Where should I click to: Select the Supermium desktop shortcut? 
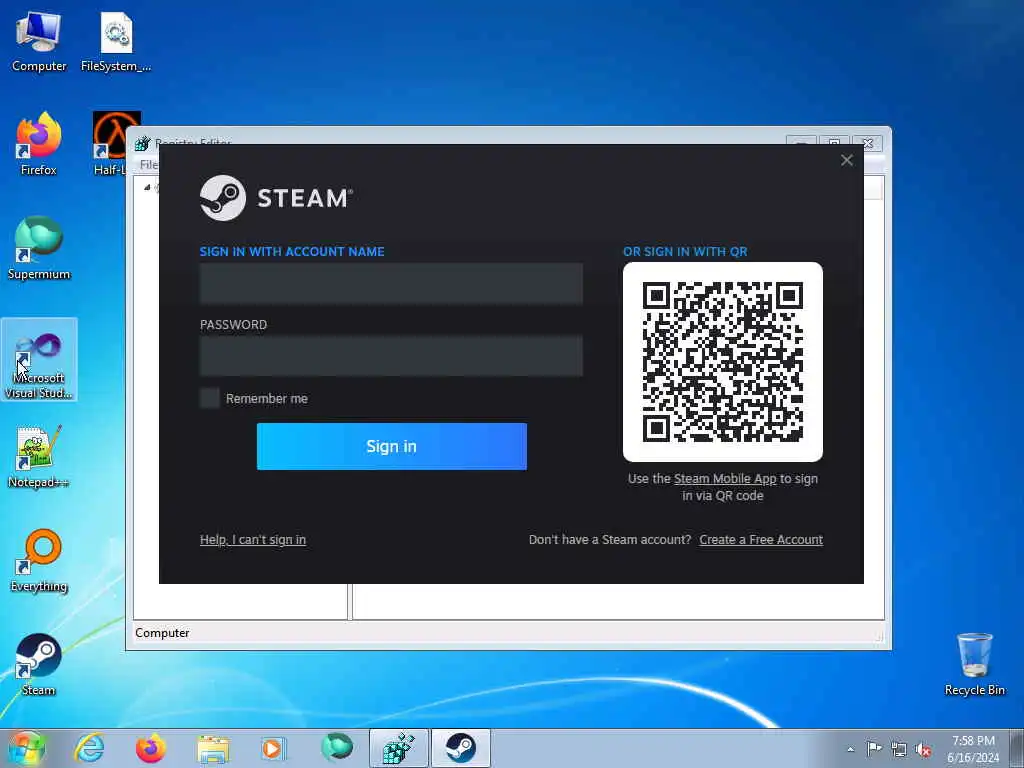tap(39, 248)
